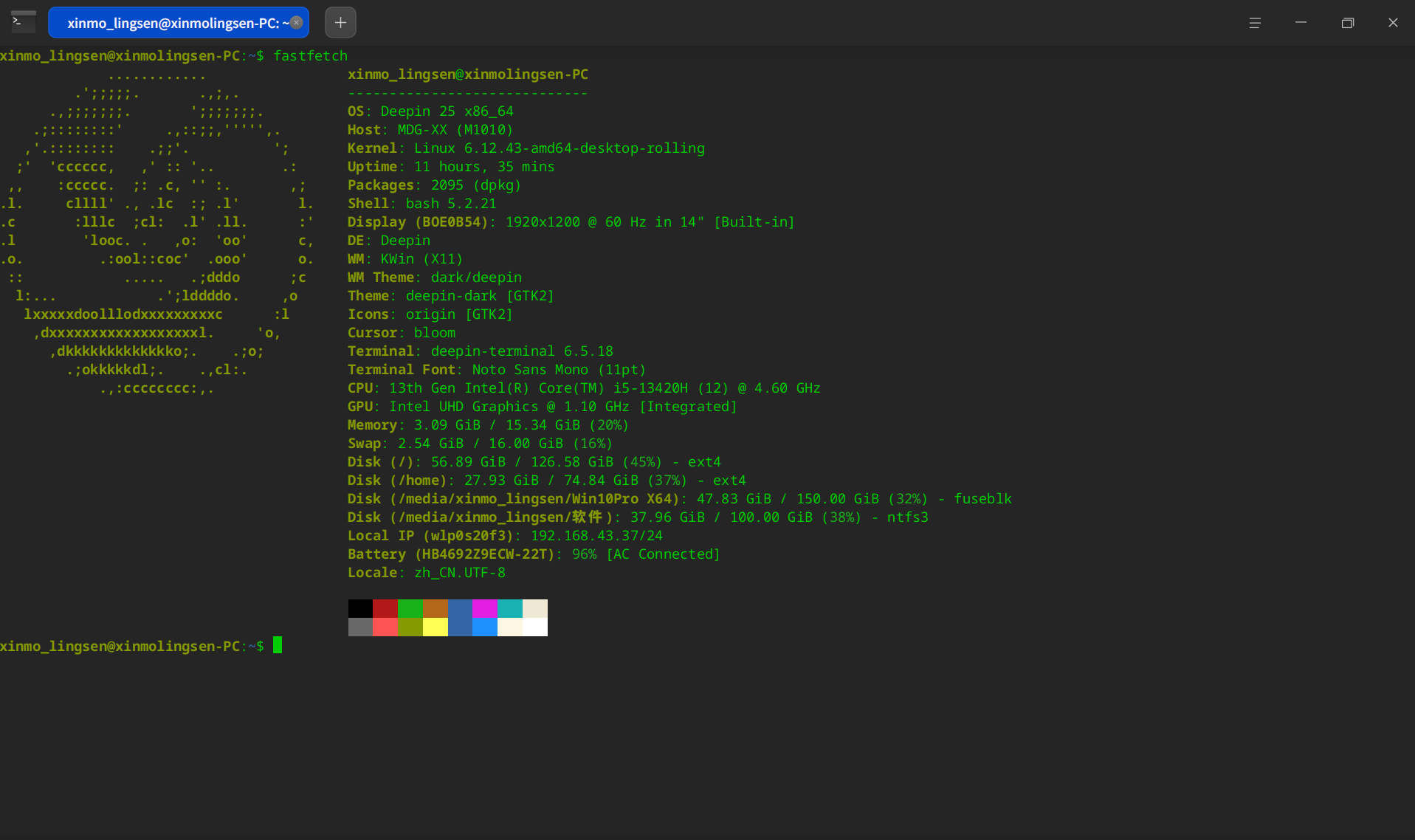The image size is (1415, 840).
Task: Click the pure white color block in the palette
Action: [535, 627]
